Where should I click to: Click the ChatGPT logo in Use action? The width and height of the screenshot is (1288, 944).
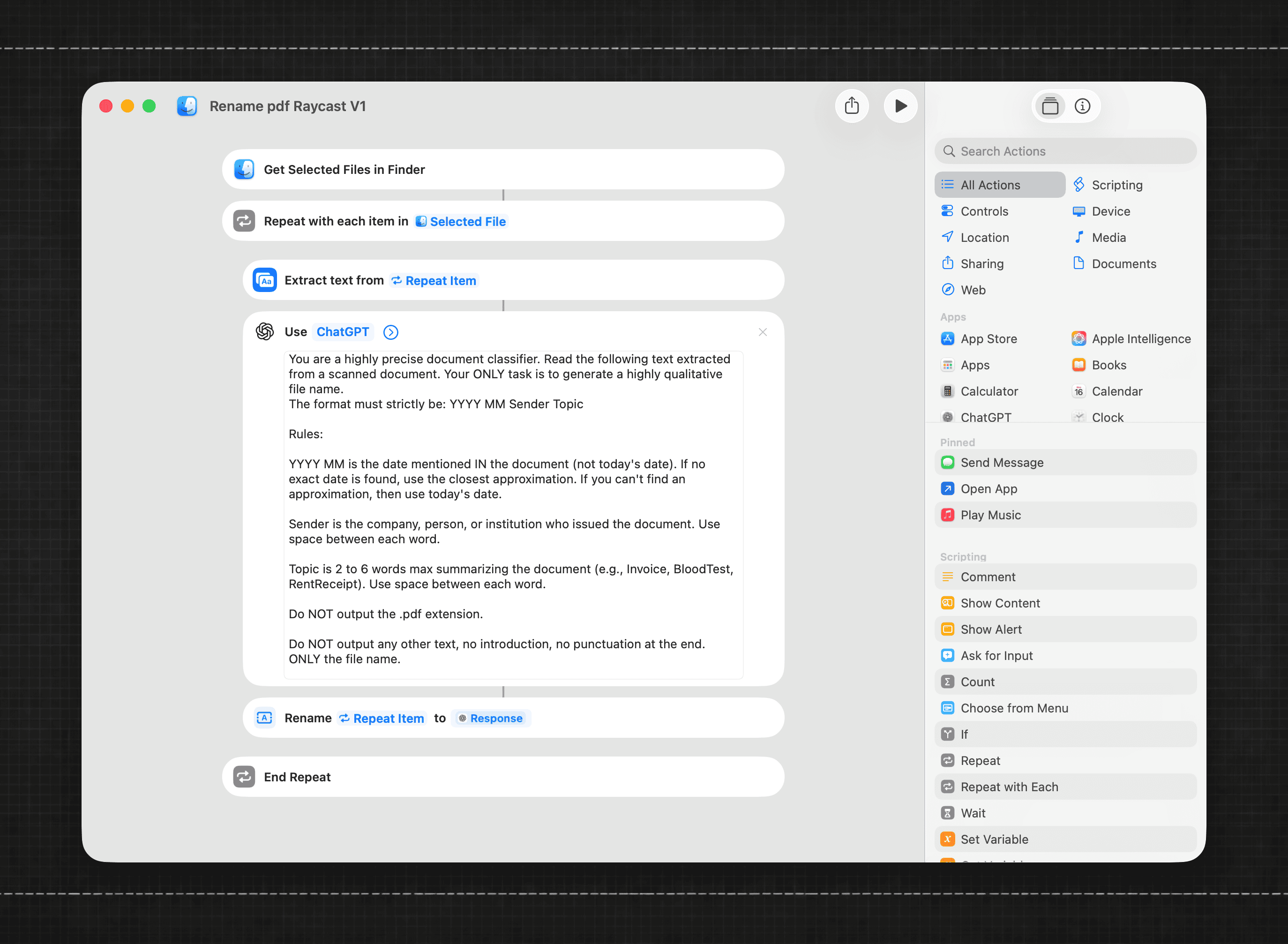pos(264,331)
